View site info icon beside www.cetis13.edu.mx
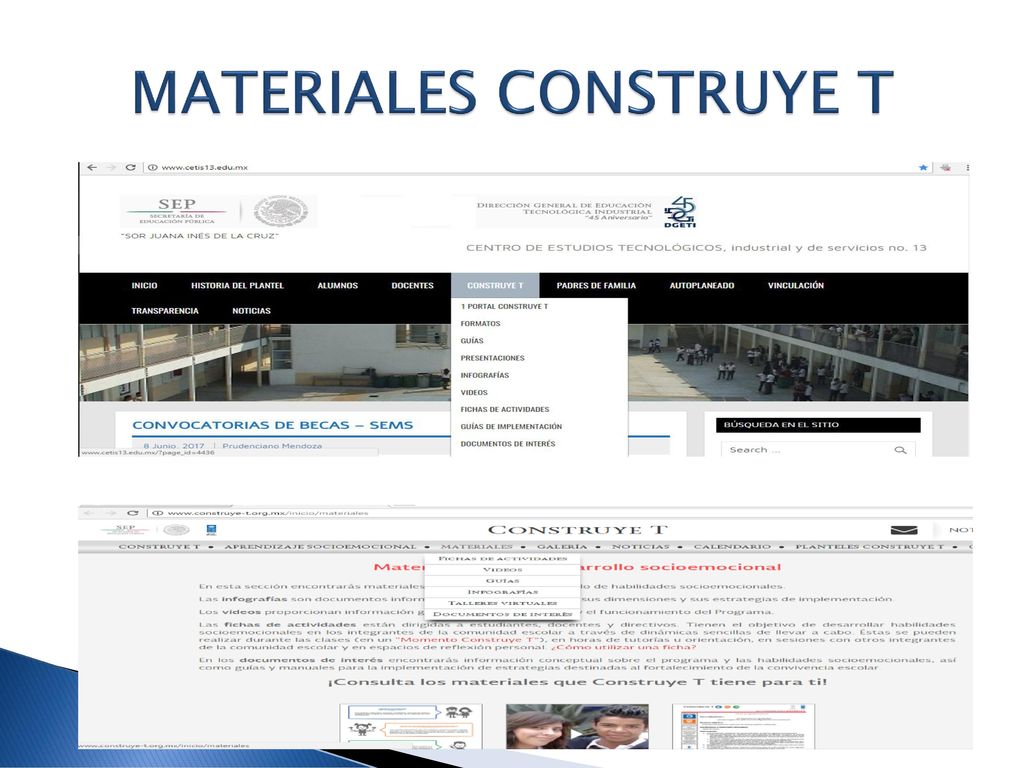Viewport: 1024px width, 768px height. [152, 168]
